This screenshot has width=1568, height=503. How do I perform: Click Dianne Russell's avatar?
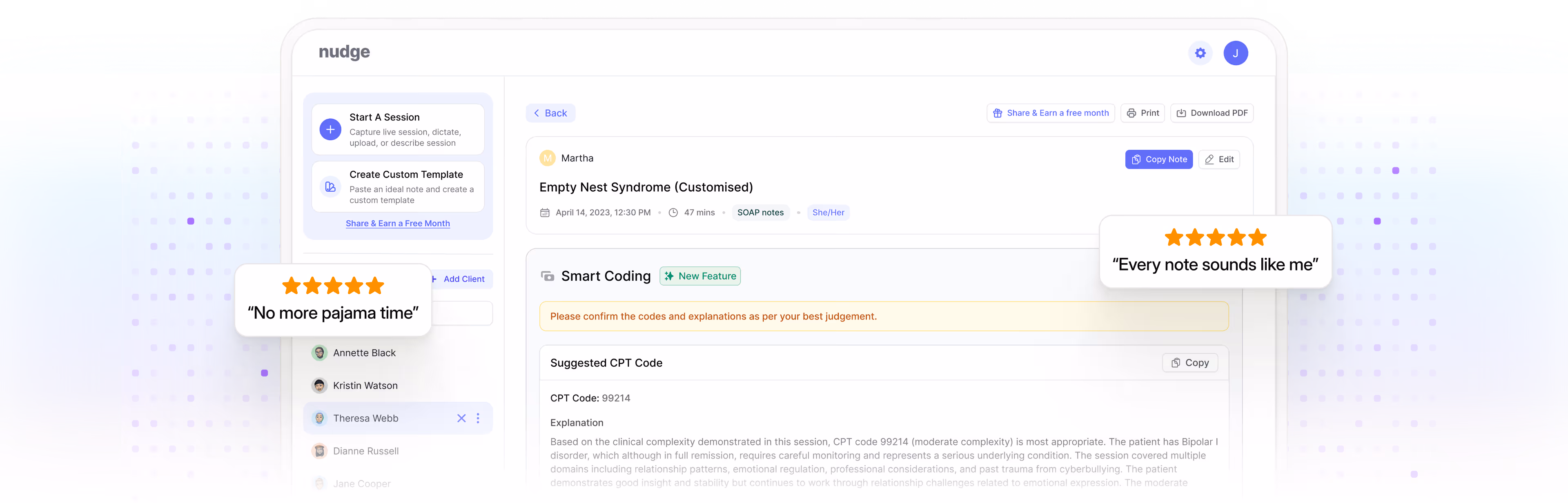click(x=319, y=451)
